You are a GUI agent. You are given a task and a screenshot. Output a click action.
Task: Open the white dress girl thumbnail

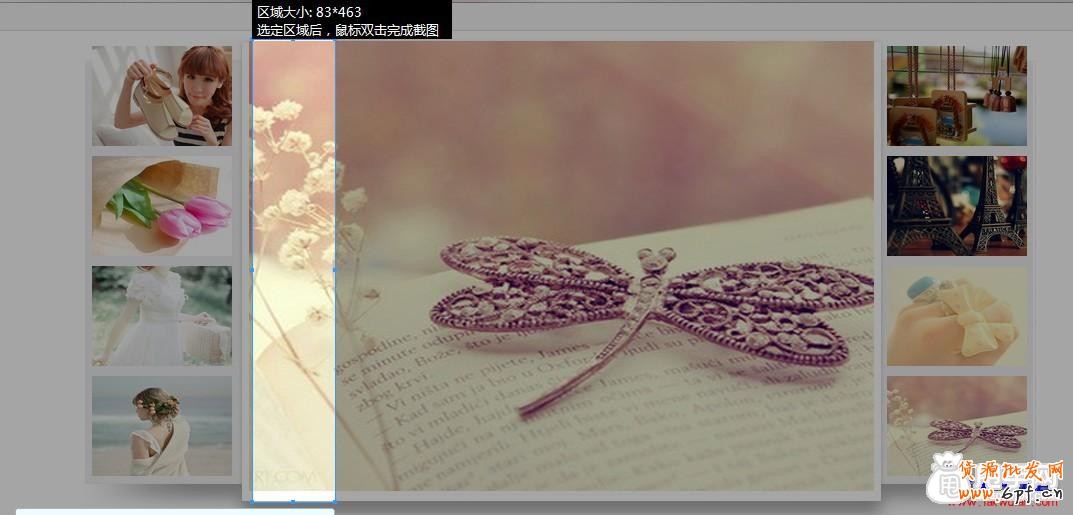162,316
